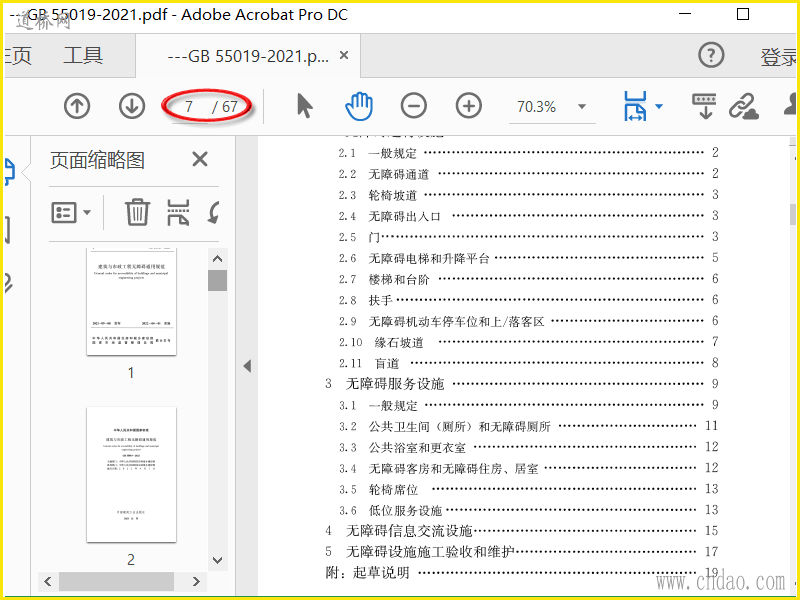Toggle scrolling mode toolbar icon

705,106
